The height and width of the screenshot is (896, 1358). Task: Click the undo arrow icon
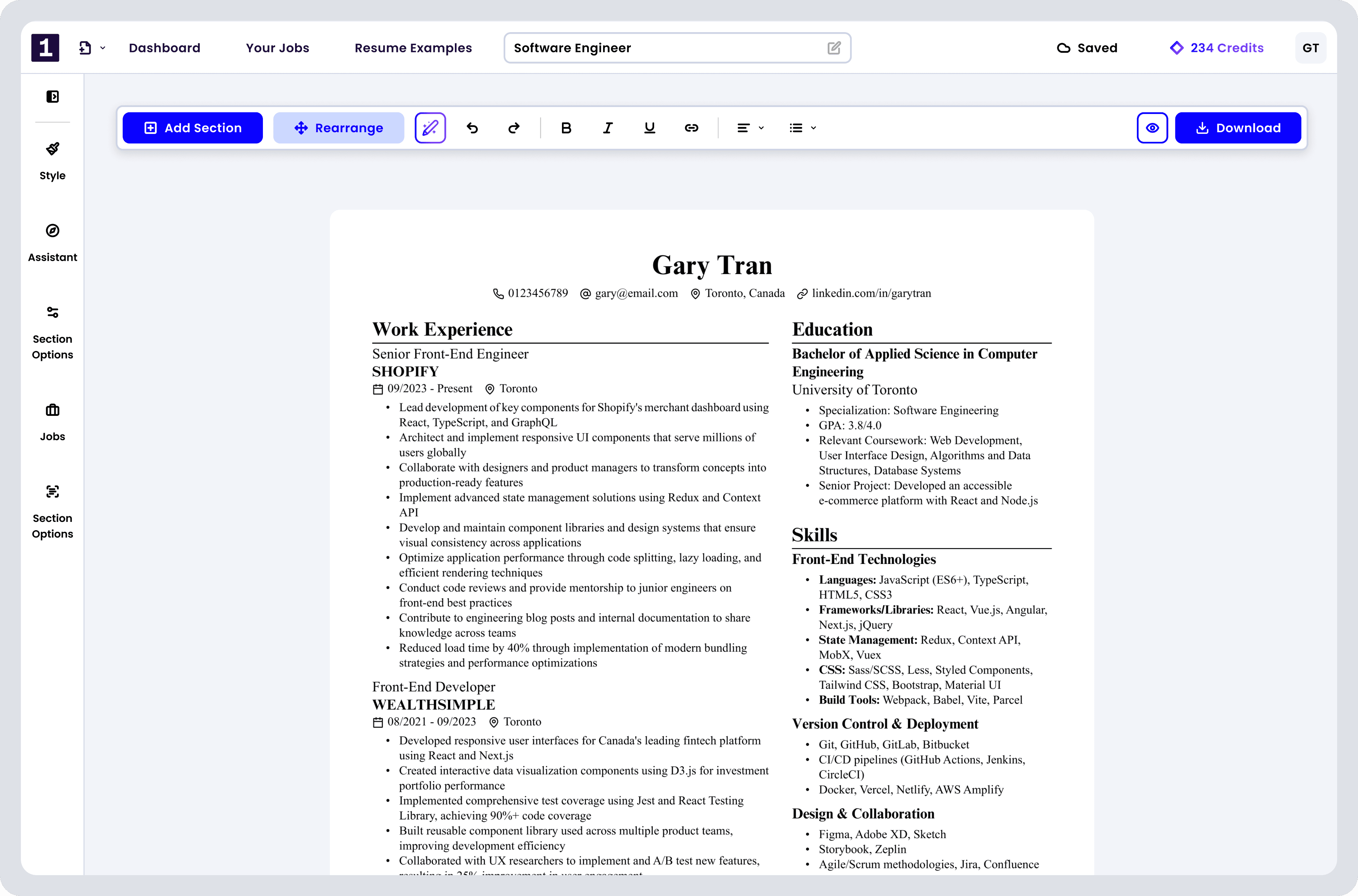(x=472, y=128)
